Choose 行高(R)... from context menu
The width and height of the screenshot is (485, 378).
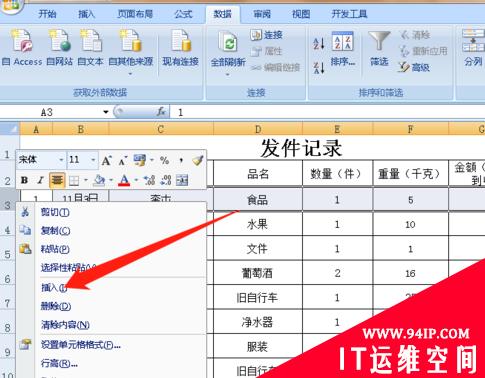pos(111,363)
